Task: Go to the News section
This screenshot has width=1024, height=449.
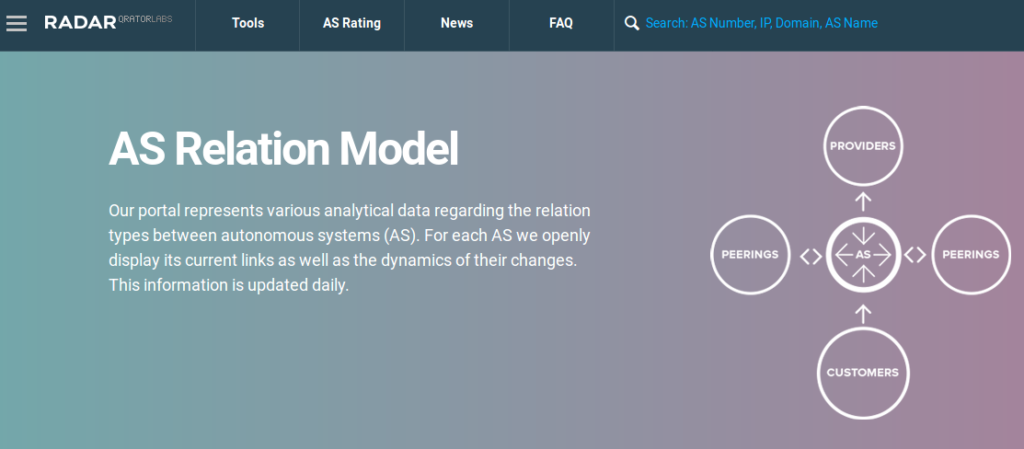Action: point(457,23)
